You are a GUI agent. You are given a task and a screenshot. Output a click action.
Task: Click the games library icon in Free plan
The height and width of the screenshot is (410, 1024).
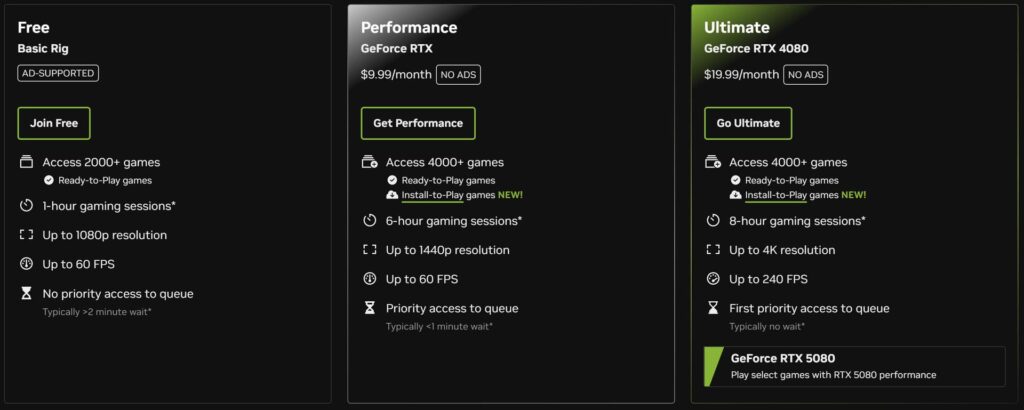coord(27,162)
